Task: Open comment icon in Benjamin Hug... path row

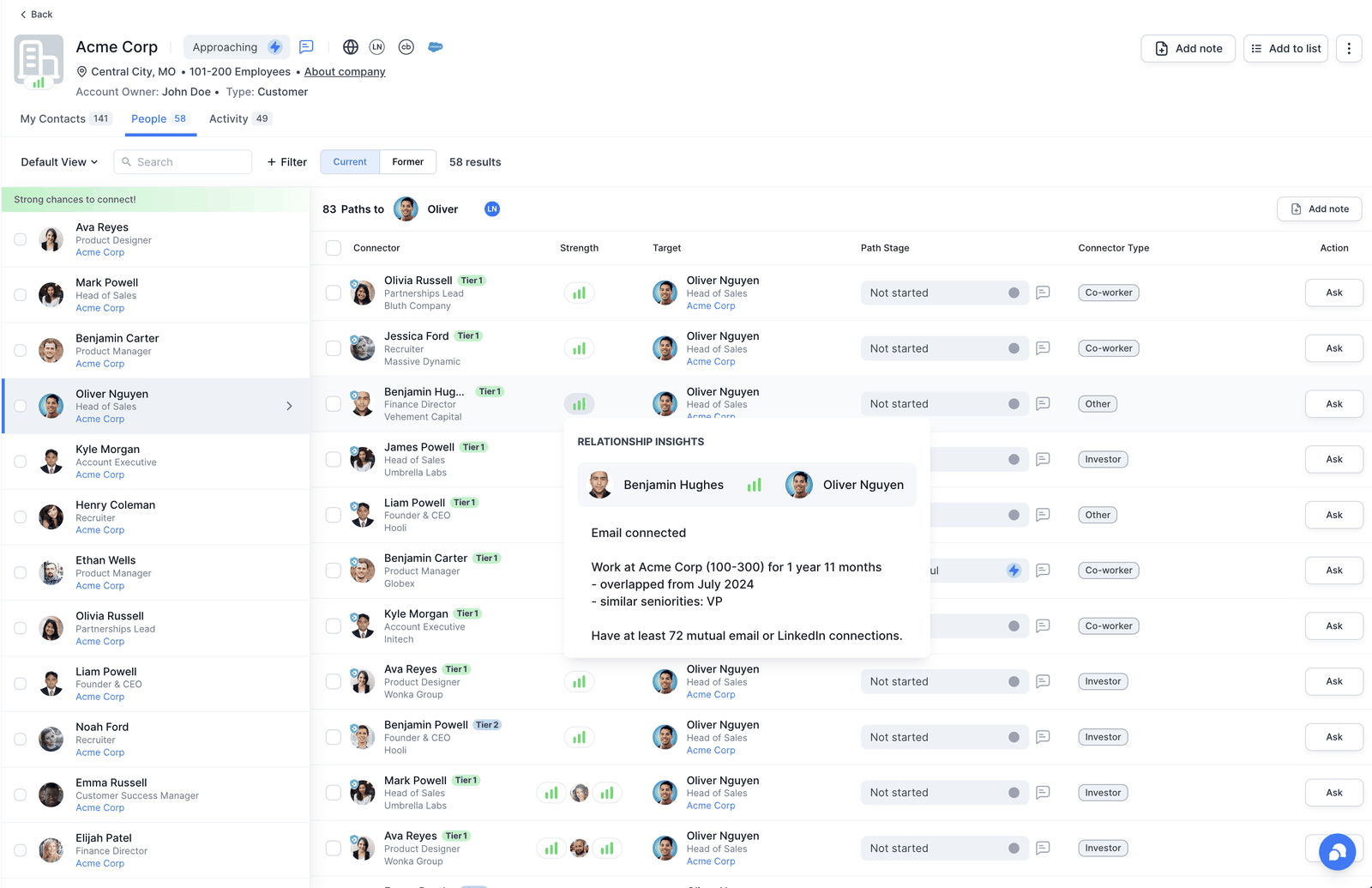Action: [x=1043, y=404]
